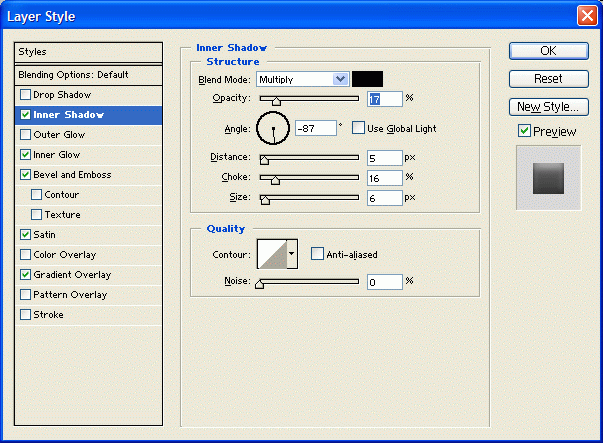Click the Angle value input field
The height and width of the screenshot is (443, 603).
tap(315, 128)
